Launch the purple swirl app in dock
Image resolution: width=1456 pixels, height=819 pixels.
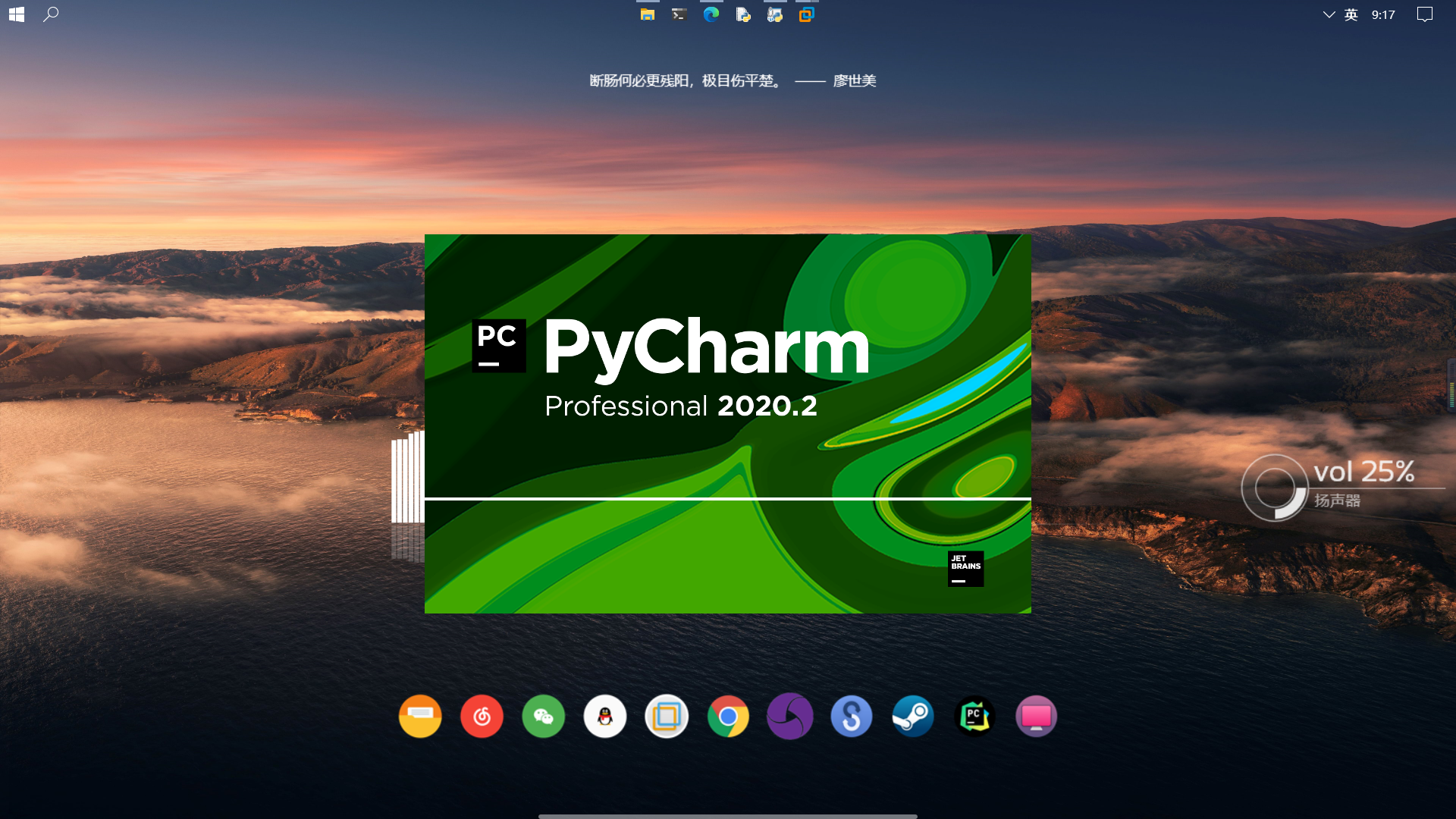point(790,716)
